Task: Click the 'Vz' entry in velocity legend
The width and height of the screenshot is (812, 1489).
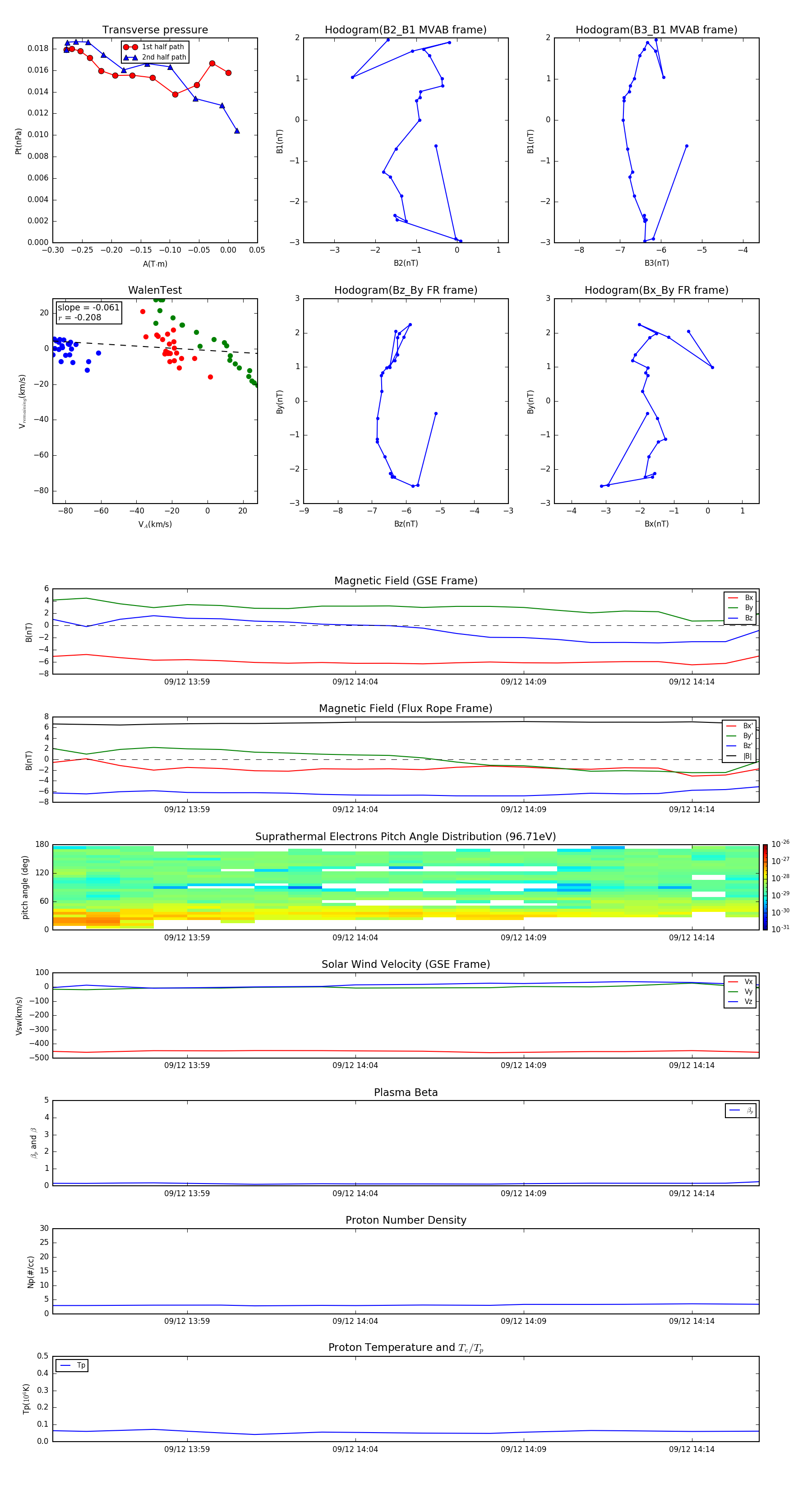Action: [740, 1002]
